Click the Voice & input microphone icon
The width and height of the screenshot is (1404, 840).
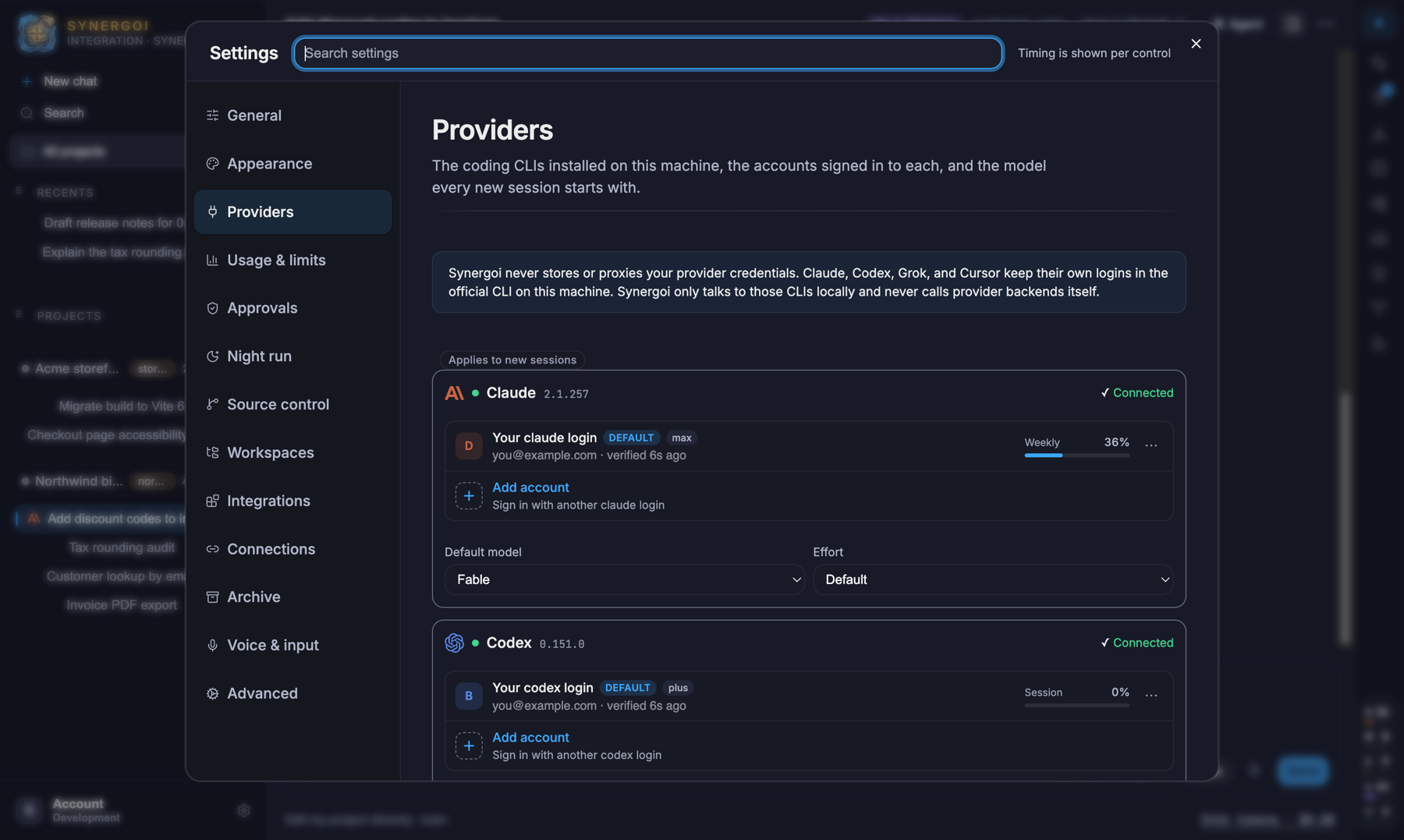212,646
